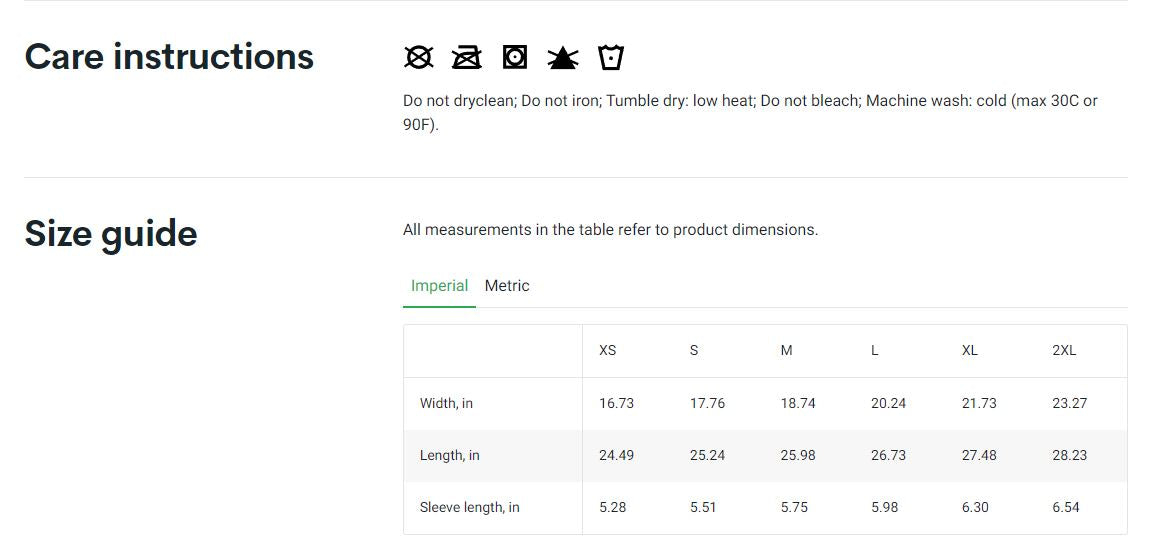Click the do not dryclean icon

418,58
